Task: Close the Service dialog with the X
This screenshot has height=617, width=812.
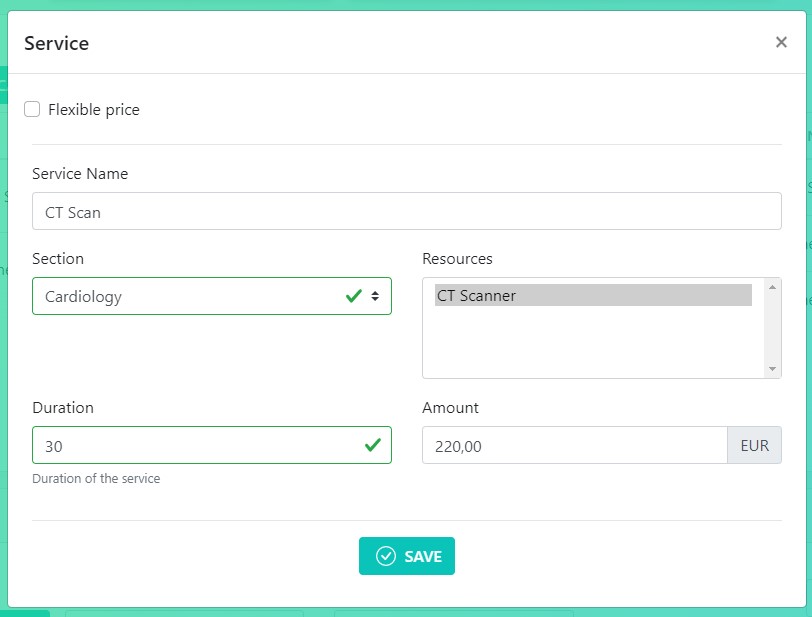Action: [781, 43]
